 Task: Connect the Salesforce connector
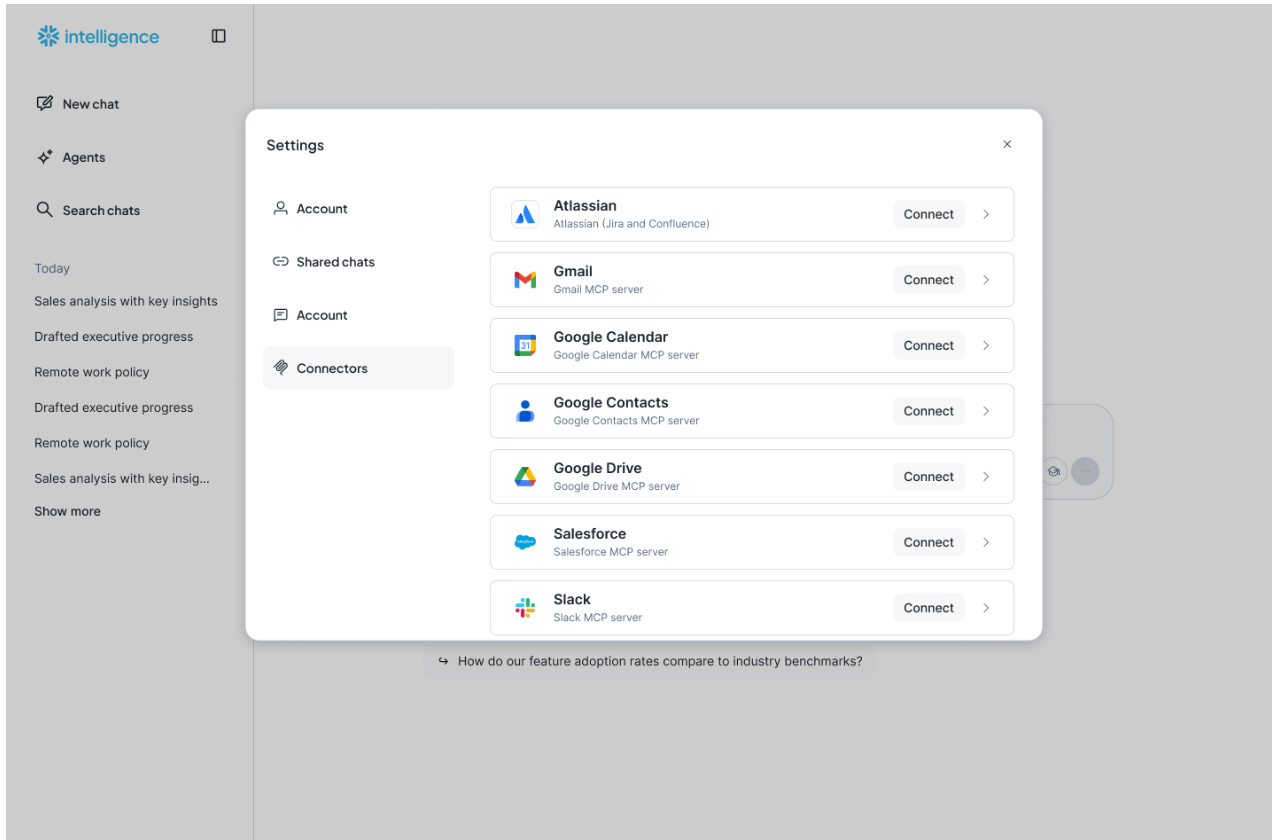point(928,542)
